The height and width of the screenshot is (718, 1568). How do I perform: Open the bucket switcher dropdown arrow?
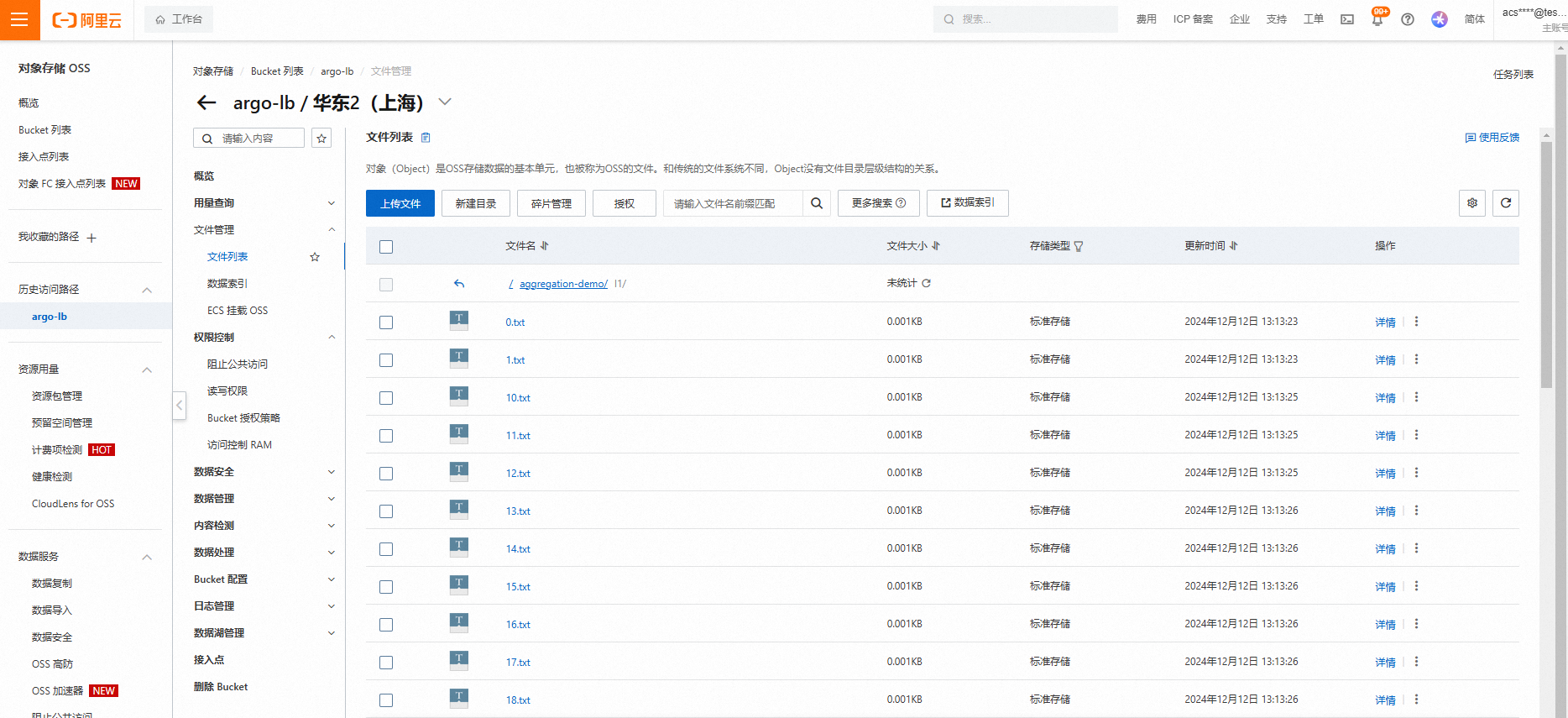pos(445,102)
